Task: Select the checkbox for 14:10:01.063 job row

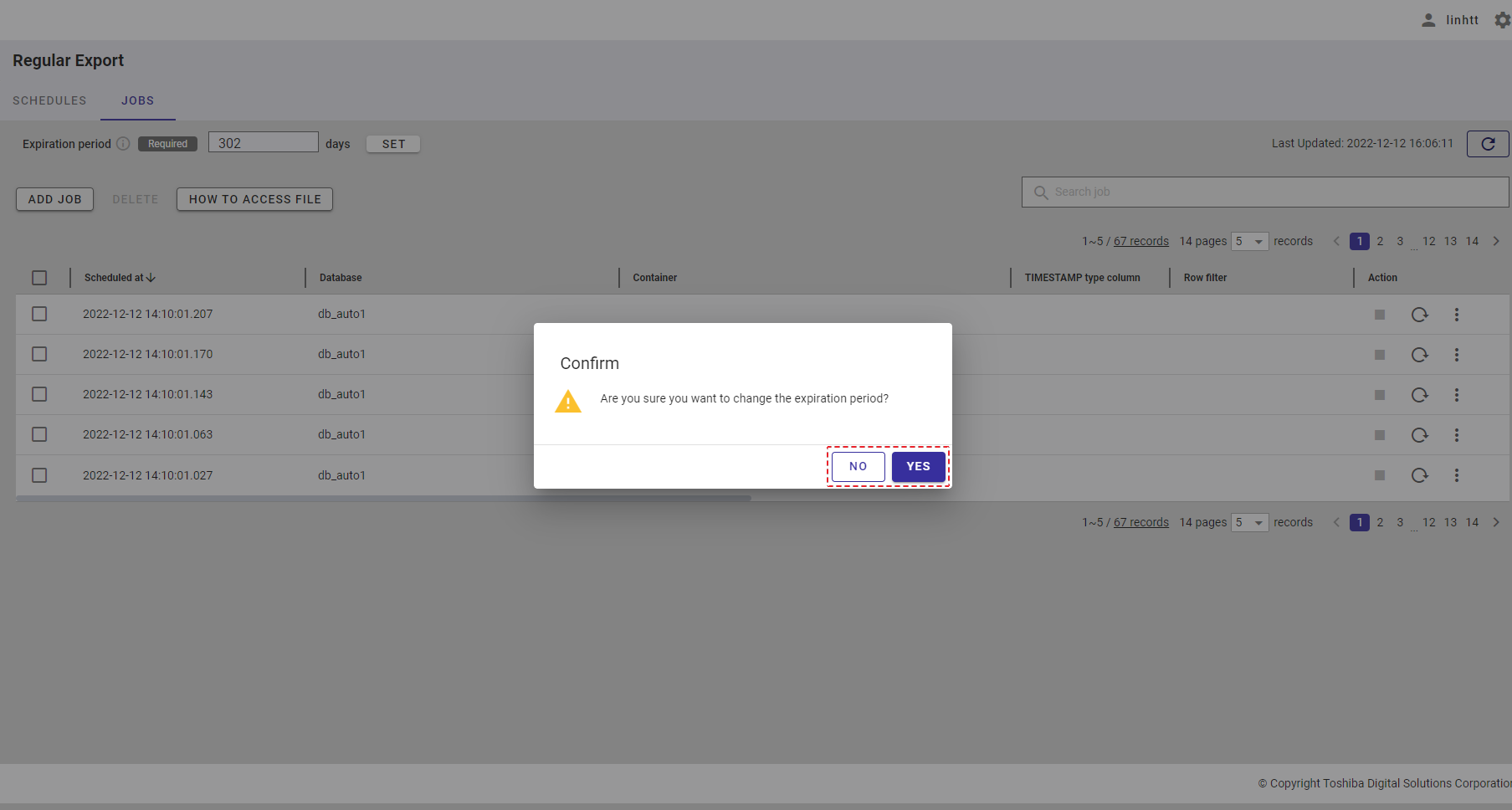Action: 39,434
